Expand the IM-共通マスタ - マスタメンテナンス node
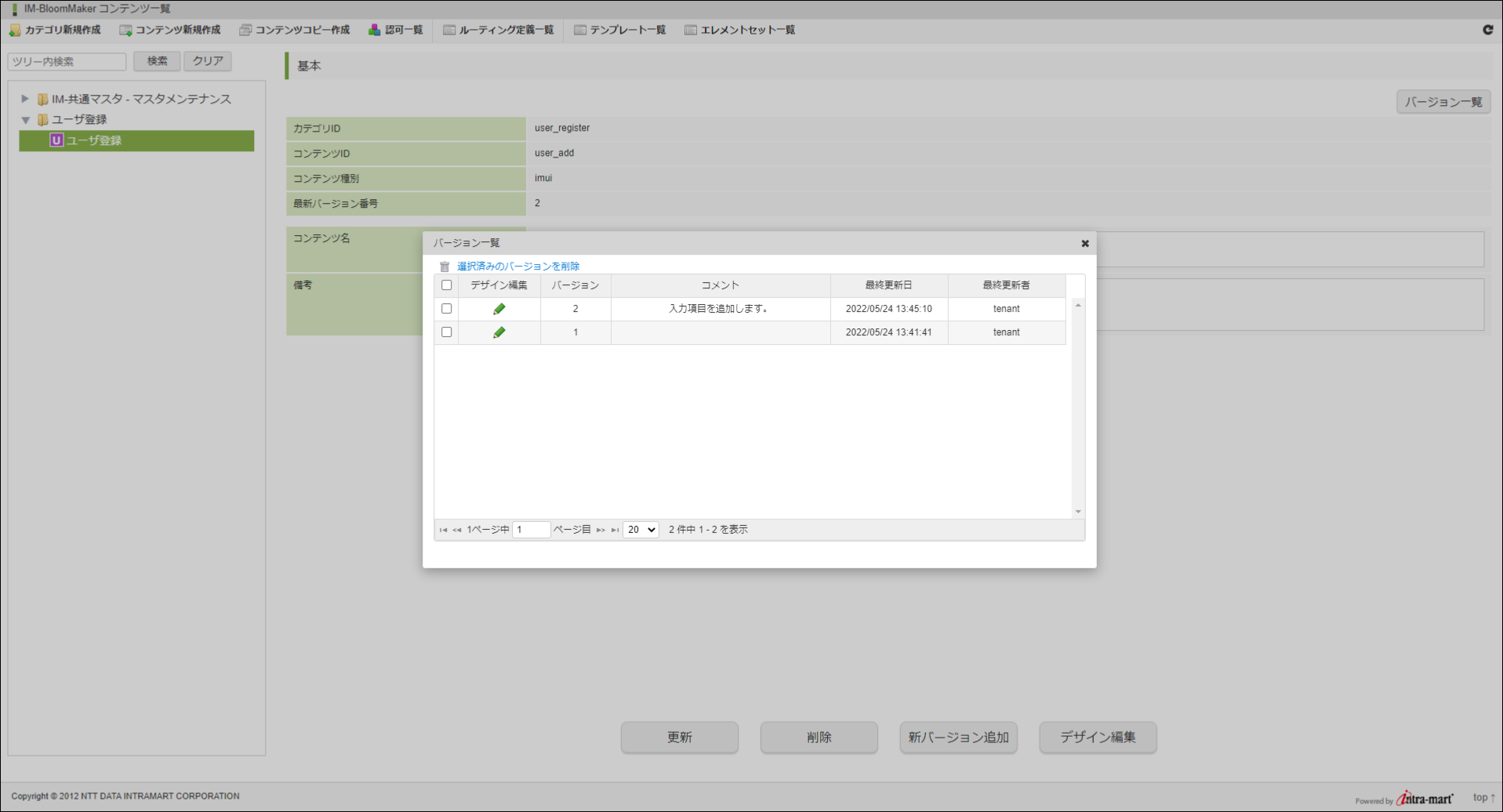1503x812 pixels. point(26,99)
